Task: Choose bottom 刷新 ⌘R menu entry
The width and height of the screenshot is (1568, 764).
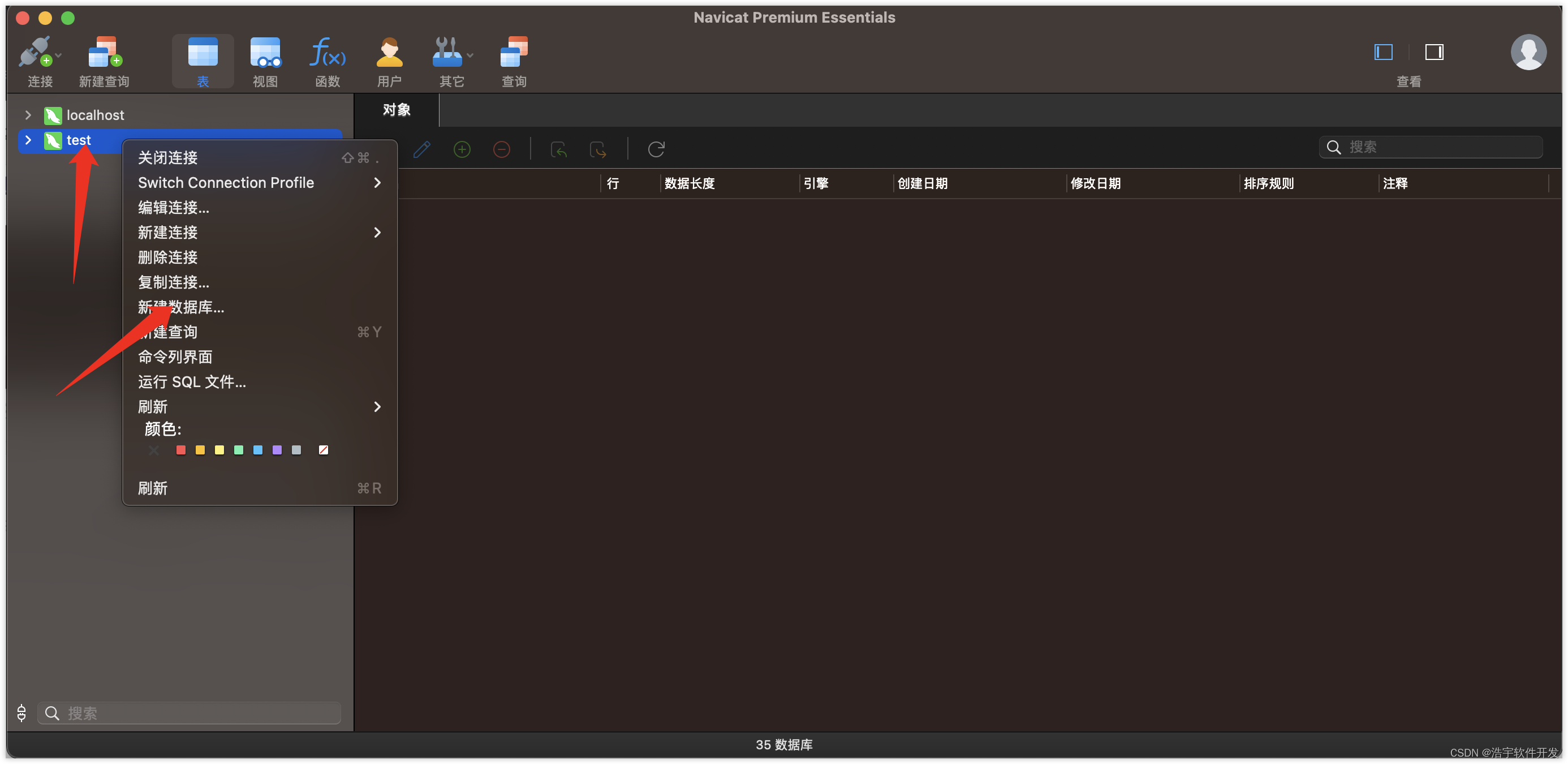Action: tap(260, 488)
